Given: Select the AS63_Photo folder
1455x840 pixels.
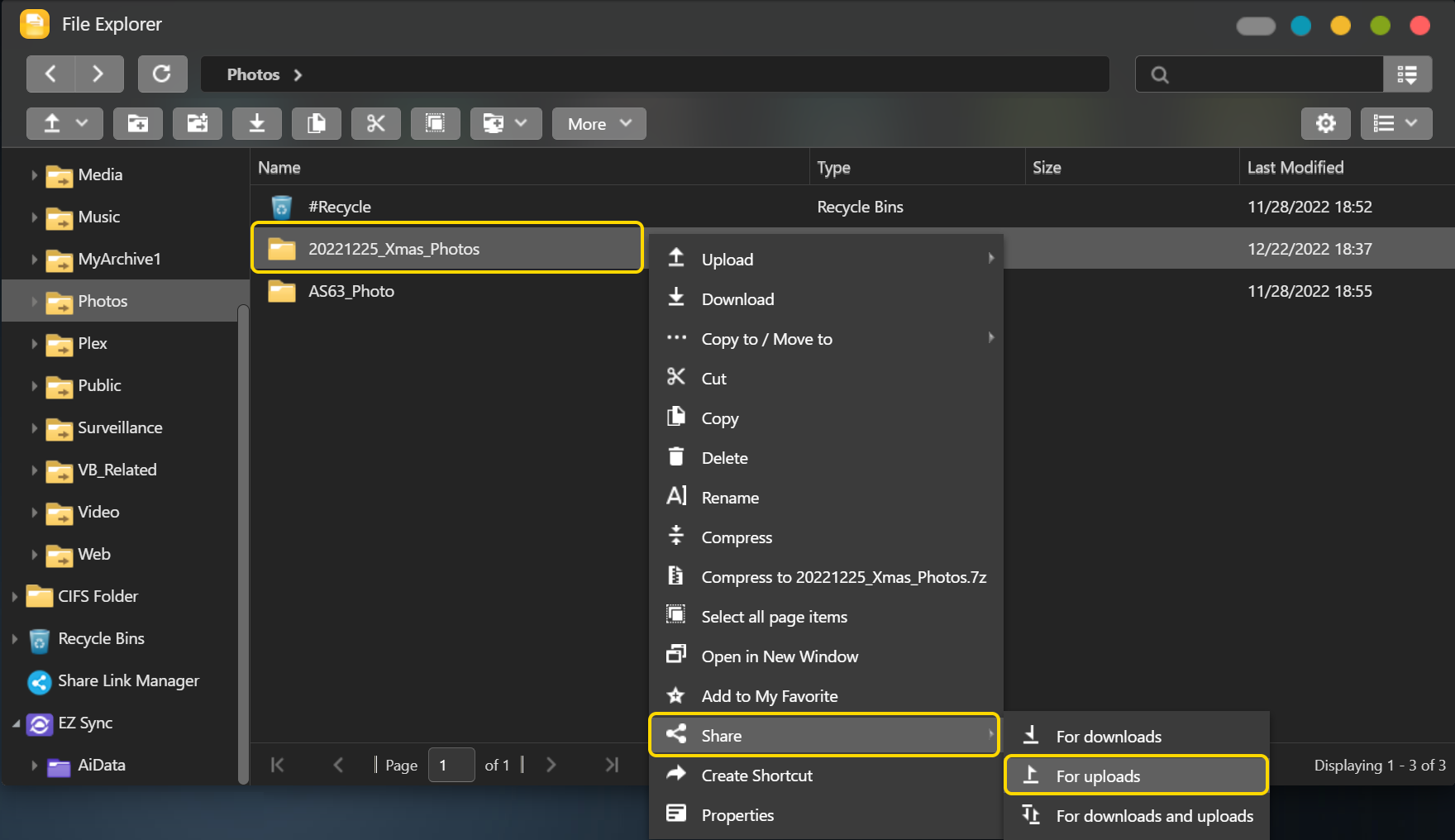Looking at the screenshot, I should (x=351, y=291).
